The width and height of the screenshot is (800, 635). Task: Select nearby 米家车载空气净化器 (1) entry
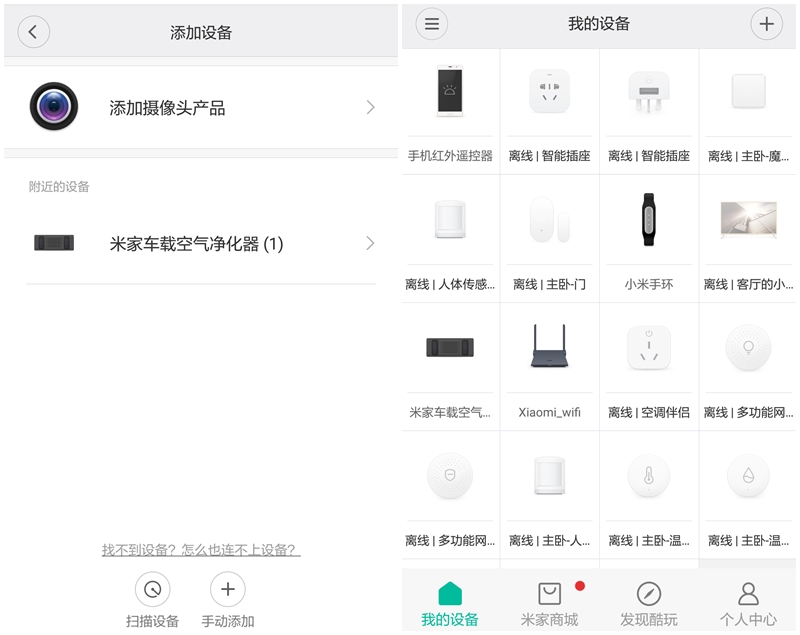pos(196,243)
